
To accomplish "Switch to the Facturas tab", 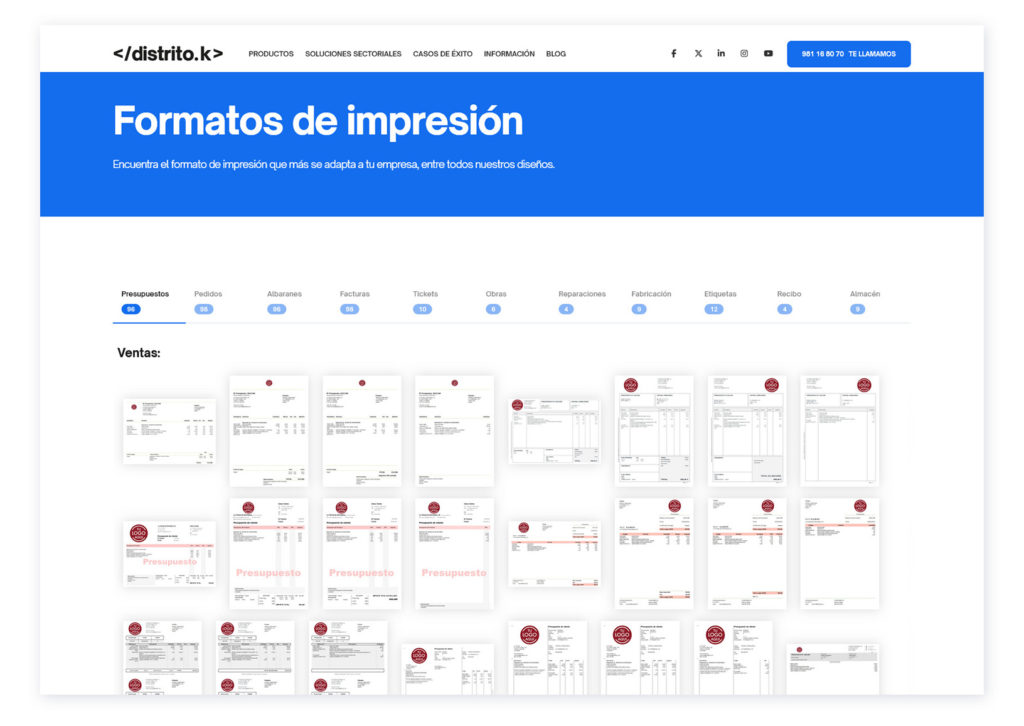I will [x=355, y=301].
